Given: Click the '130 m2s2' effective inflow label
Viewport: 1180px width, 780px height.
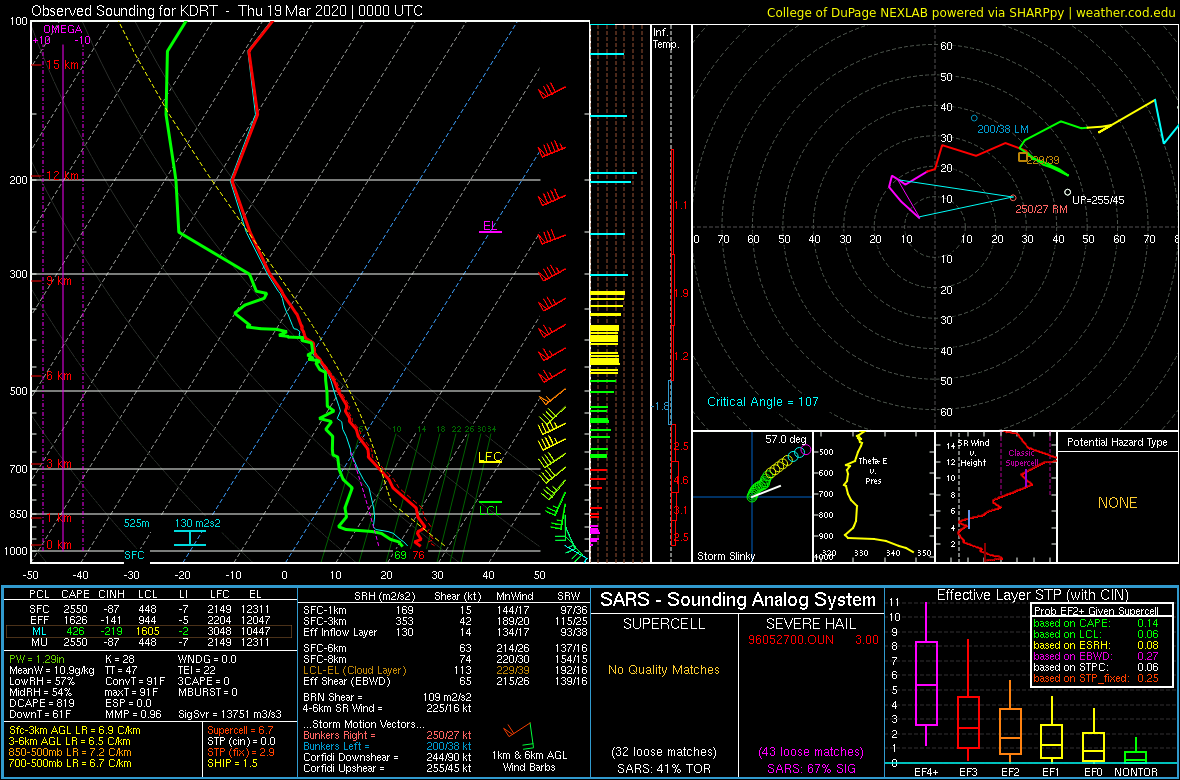Looking at the screenshot, I should [x=198, y=523].
